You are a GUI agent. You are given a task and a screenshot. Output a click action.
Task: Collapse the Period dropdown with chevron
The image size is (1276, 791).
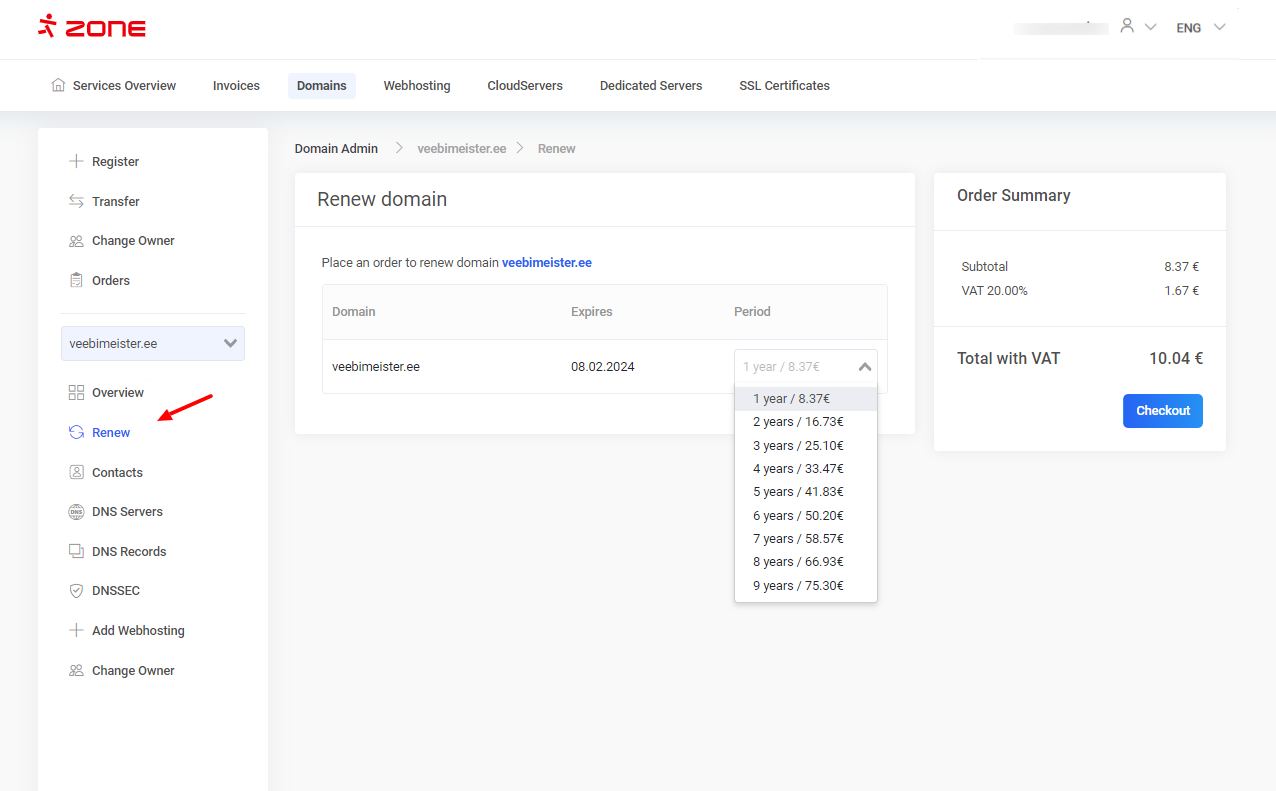pyautogui.click(x=865, y=367)
